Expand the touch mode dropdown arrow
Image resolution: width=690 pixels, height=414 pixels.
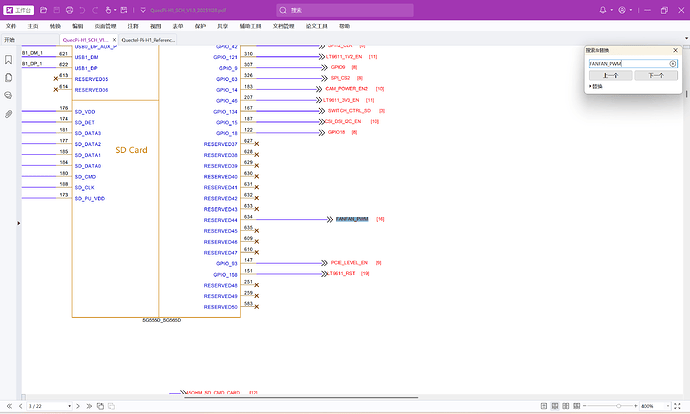click(x=115, y=10)
